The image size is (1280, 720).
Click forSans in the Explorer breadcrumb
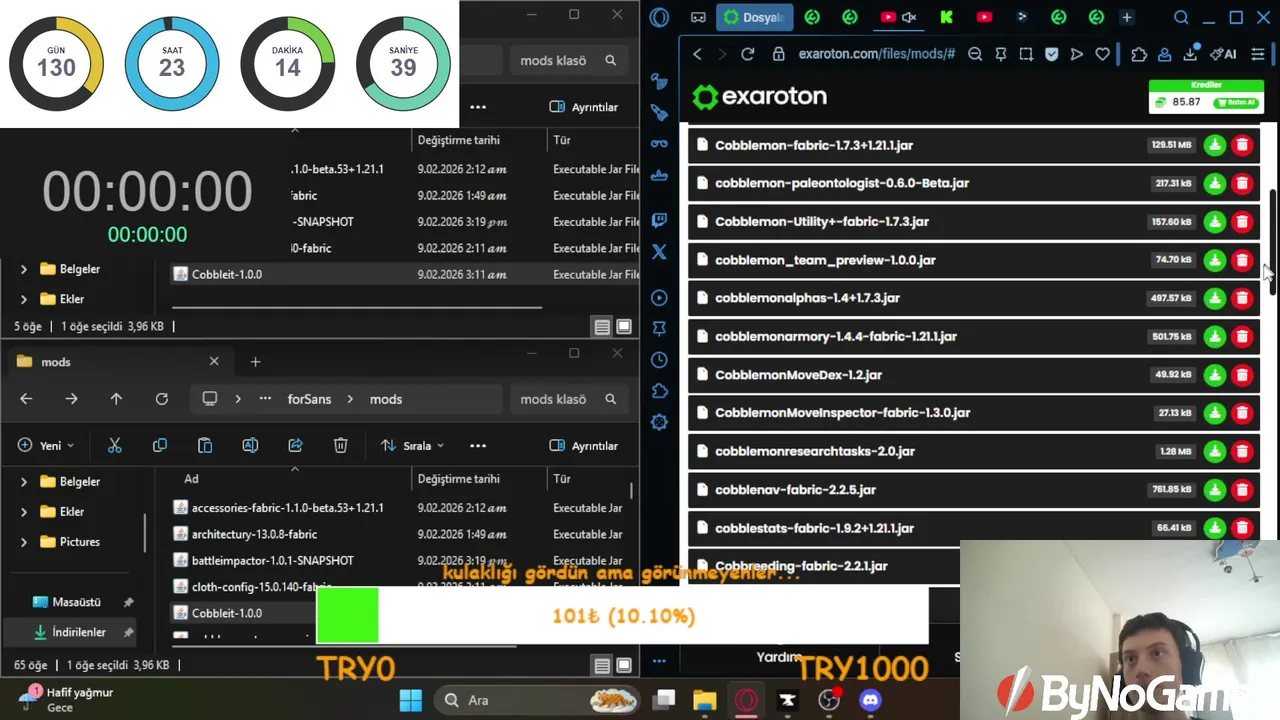click(x=309, y=399)
